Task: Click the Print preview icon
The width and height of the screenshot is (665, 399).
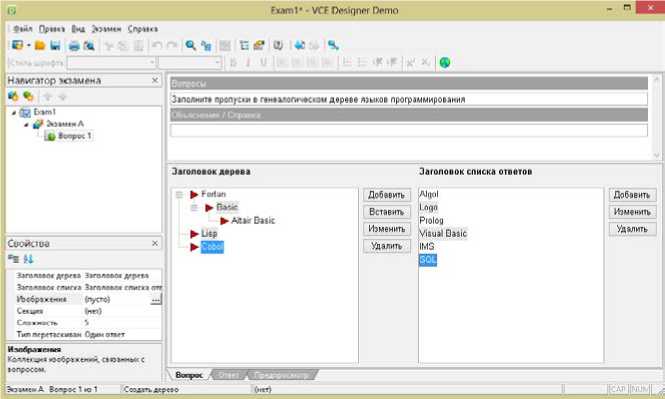Action: [89, 45]
